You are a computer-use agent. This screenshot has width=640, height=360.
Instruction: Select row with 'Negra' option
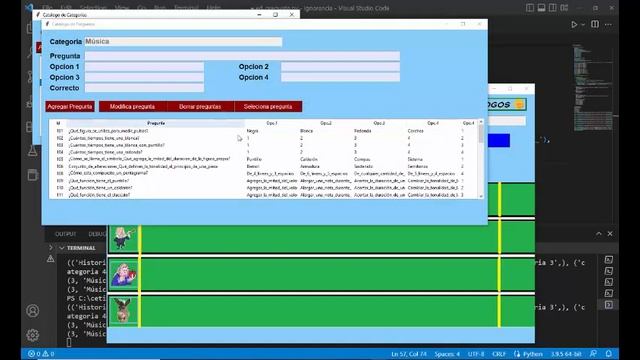click(x=263, y=131)
